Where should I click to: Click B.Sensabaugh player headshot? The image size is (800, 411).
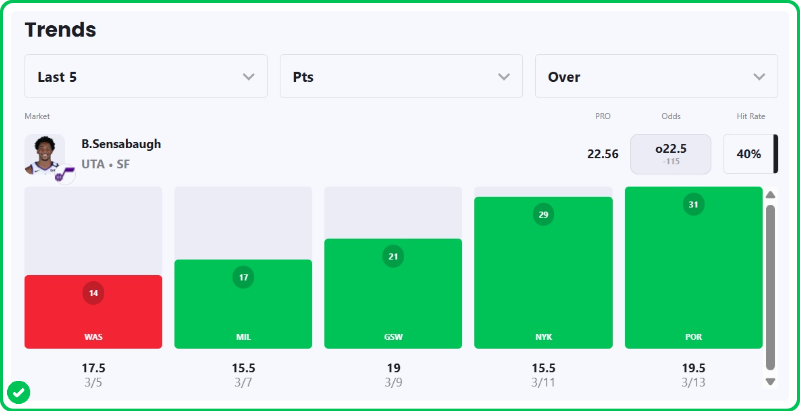[x=44, y=153]
